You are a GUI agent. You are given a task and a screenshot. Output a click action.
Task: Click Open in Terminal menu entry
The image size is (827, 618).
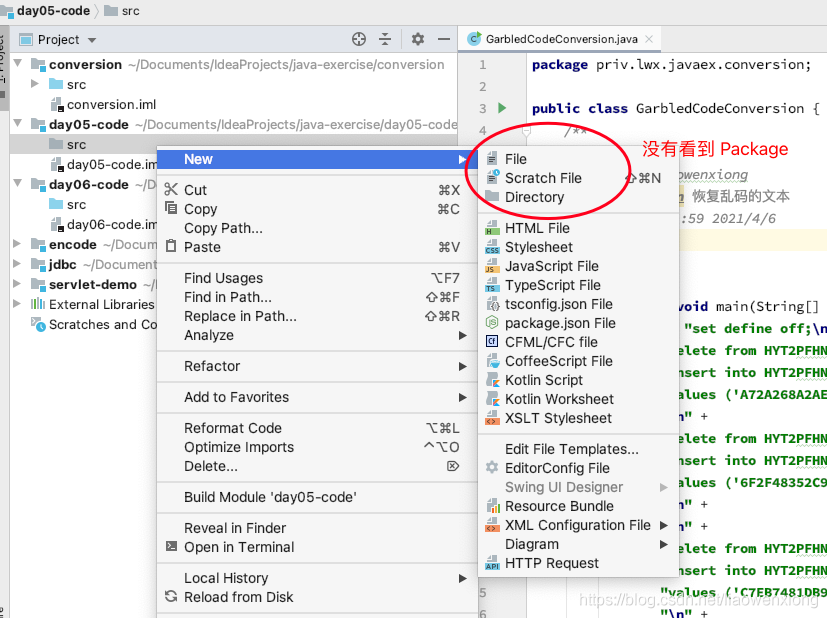pos(239,547)
